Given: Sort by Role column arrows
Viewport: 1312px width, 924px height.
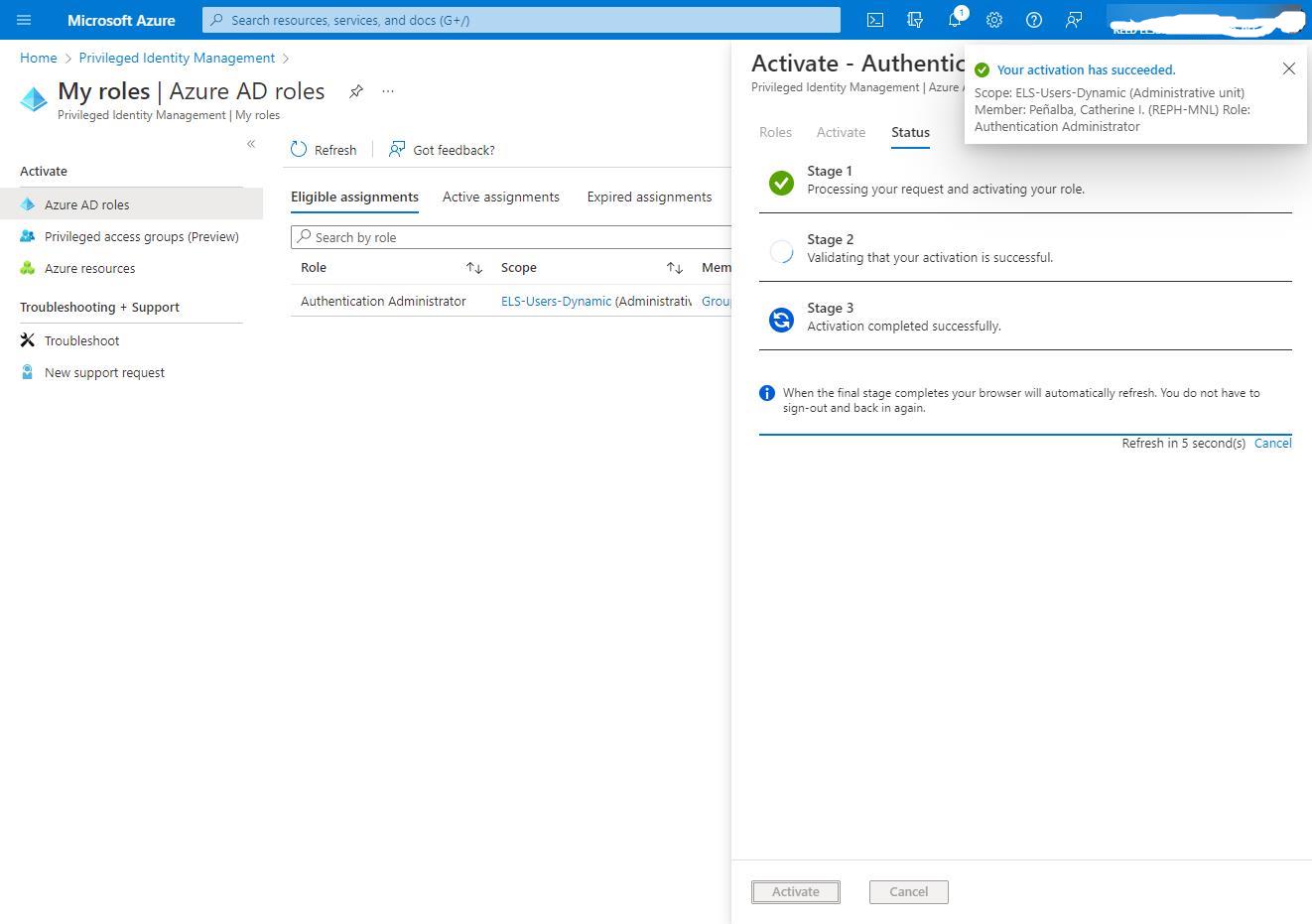Looking at the screenshot, I should pos(474,268).
